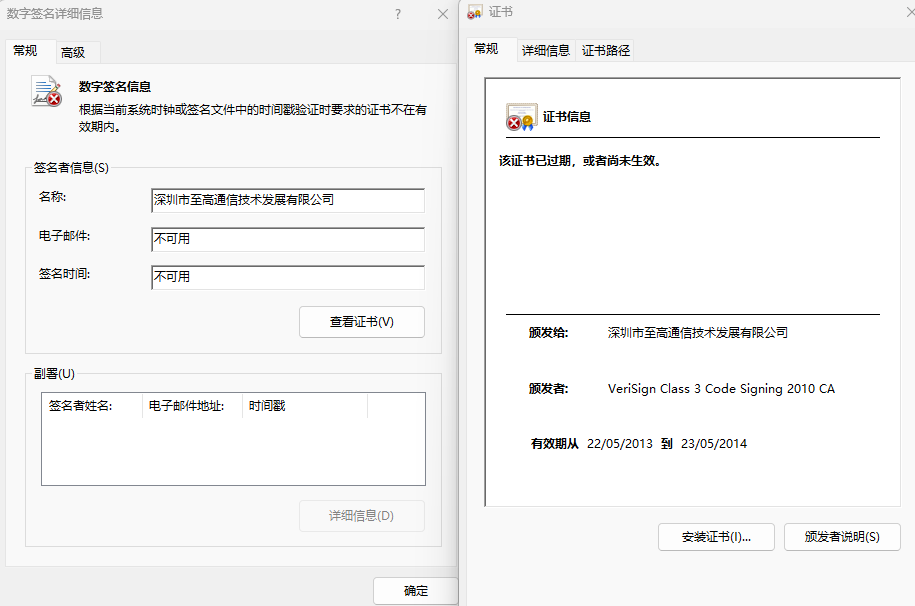
Task: Click the expiry date 23/05/2014
Action: [714, 444]
